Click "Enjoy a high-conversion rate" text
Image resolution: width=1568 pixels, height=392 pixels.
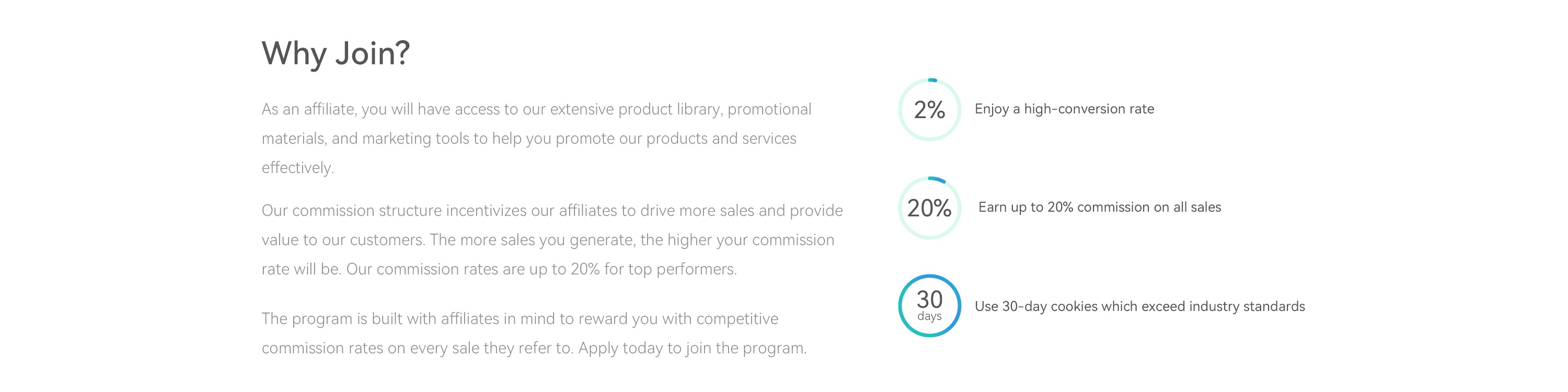[1064, 109]
